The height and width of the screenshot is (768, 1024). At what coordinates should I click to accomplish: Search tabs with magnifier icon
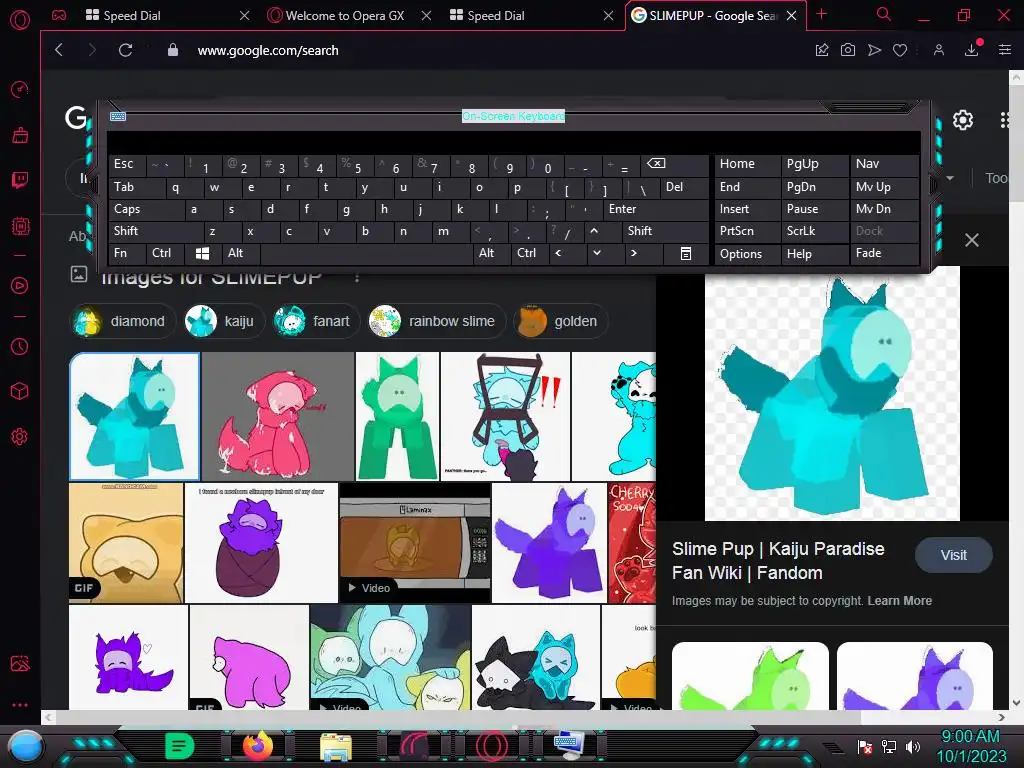coord(884,14)
